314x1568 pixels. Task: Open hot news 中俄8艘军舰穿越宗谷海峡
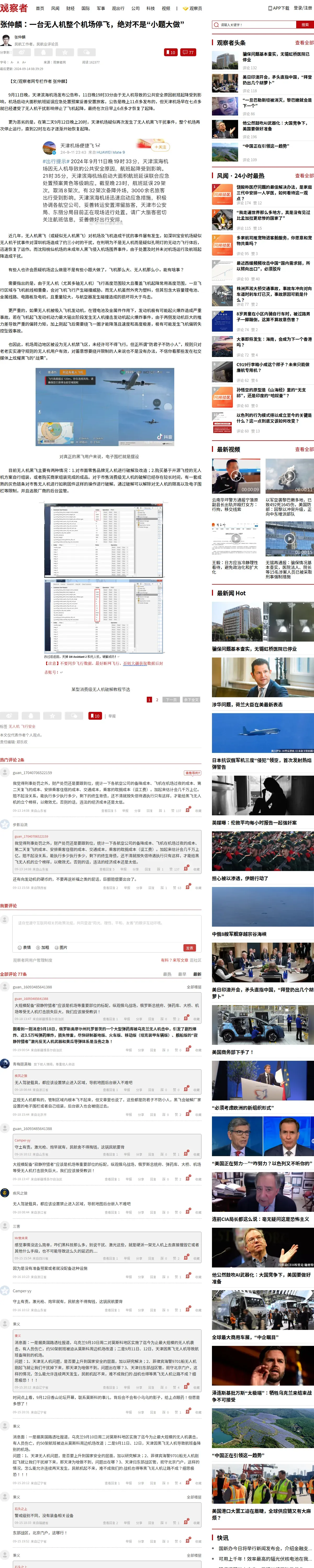[239, 934]
